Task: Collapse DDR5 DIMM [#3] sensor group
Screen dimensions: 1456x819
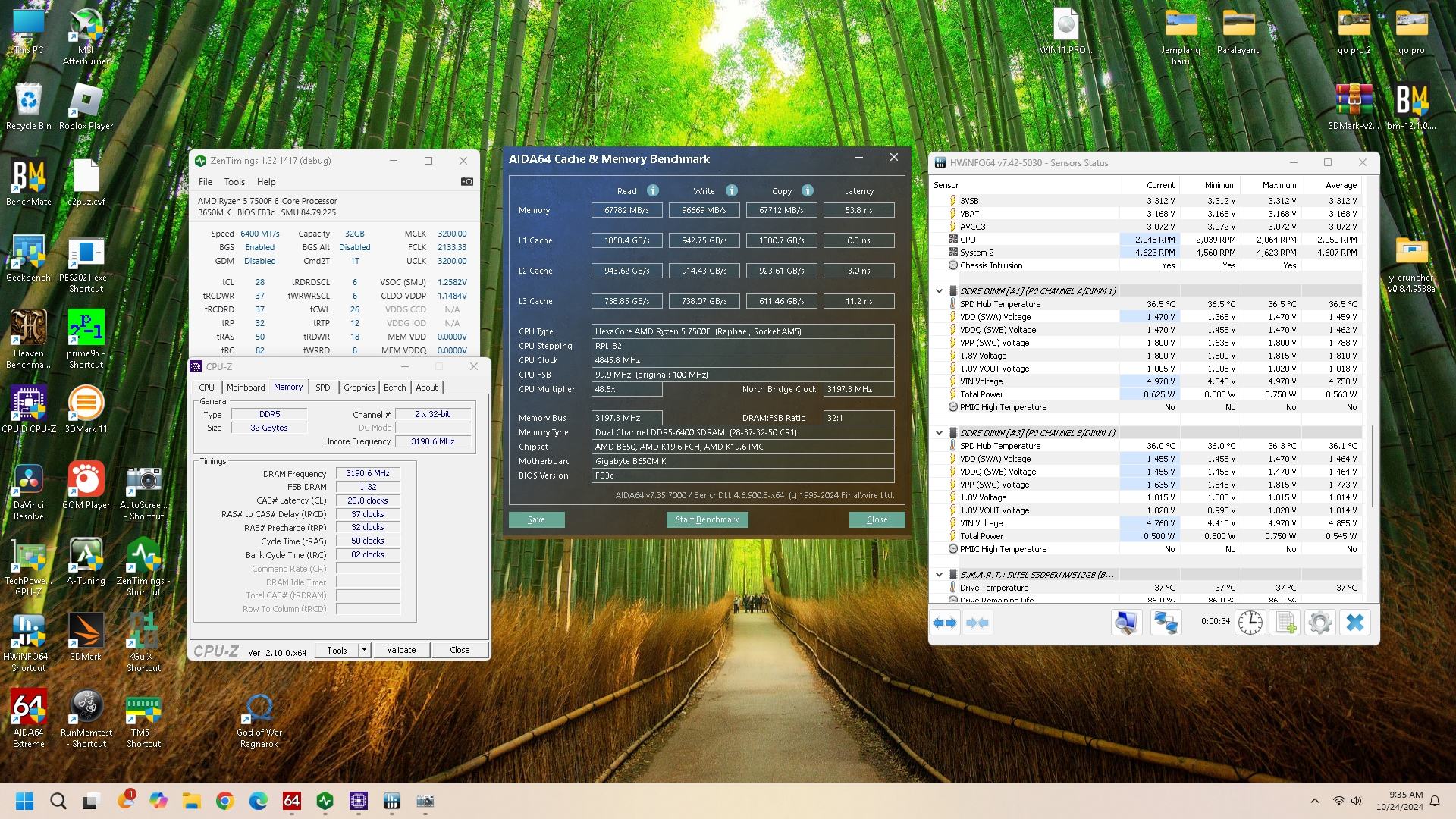Action: 939,433
